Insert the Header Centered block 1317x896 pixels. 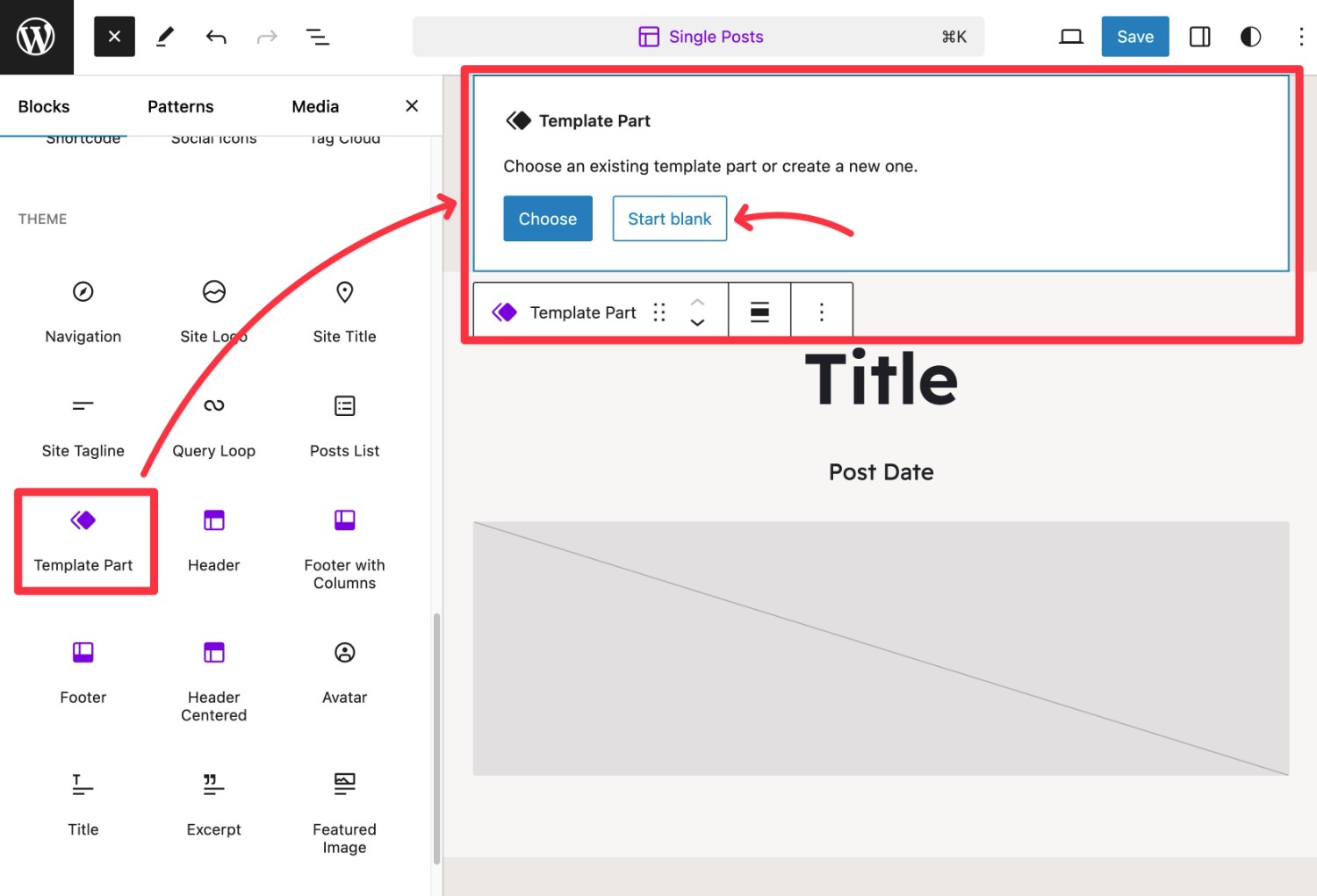[214, 682]
